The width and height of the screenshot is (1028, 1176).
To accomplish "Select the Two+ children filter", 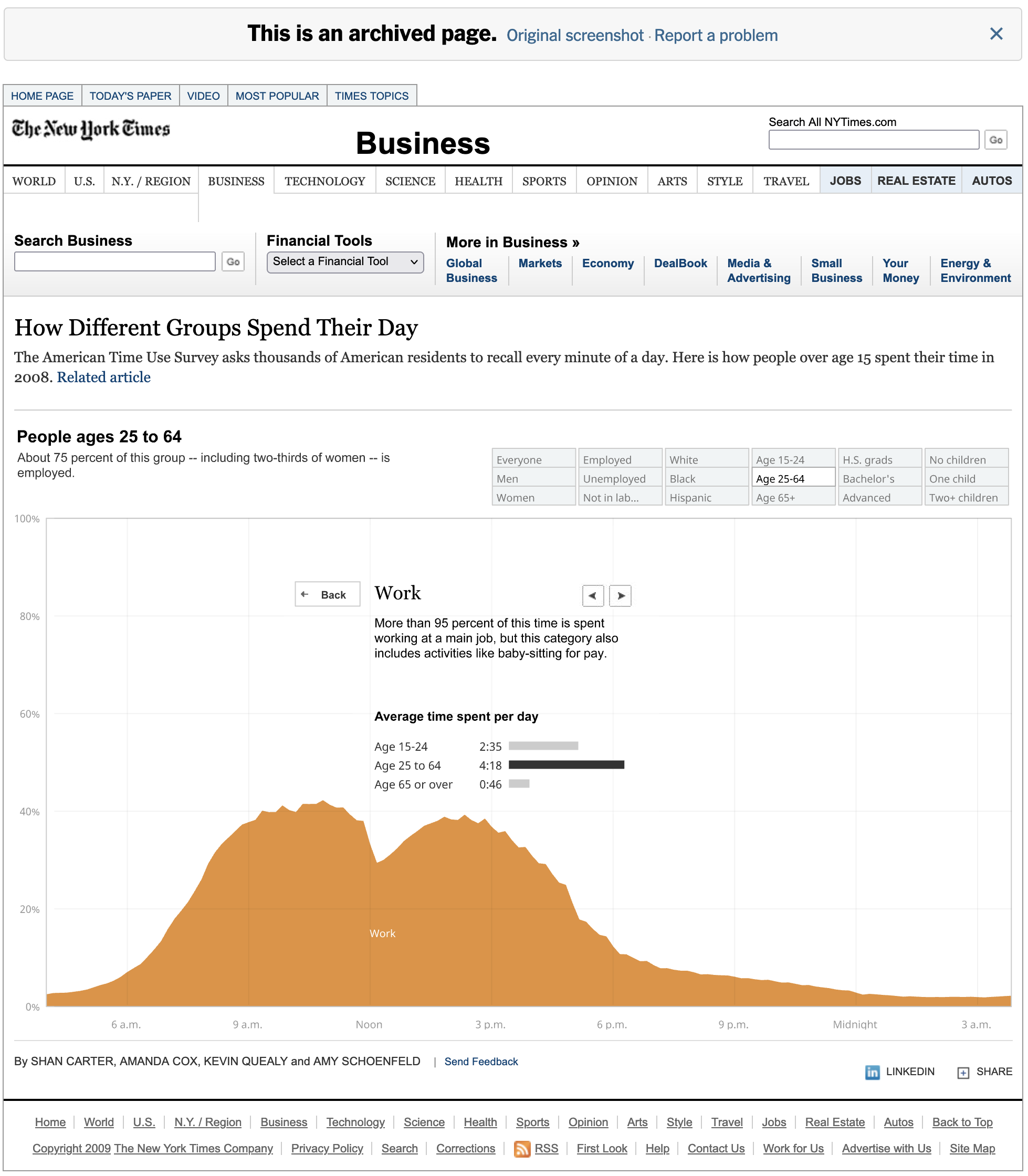I will click(966, 497).
